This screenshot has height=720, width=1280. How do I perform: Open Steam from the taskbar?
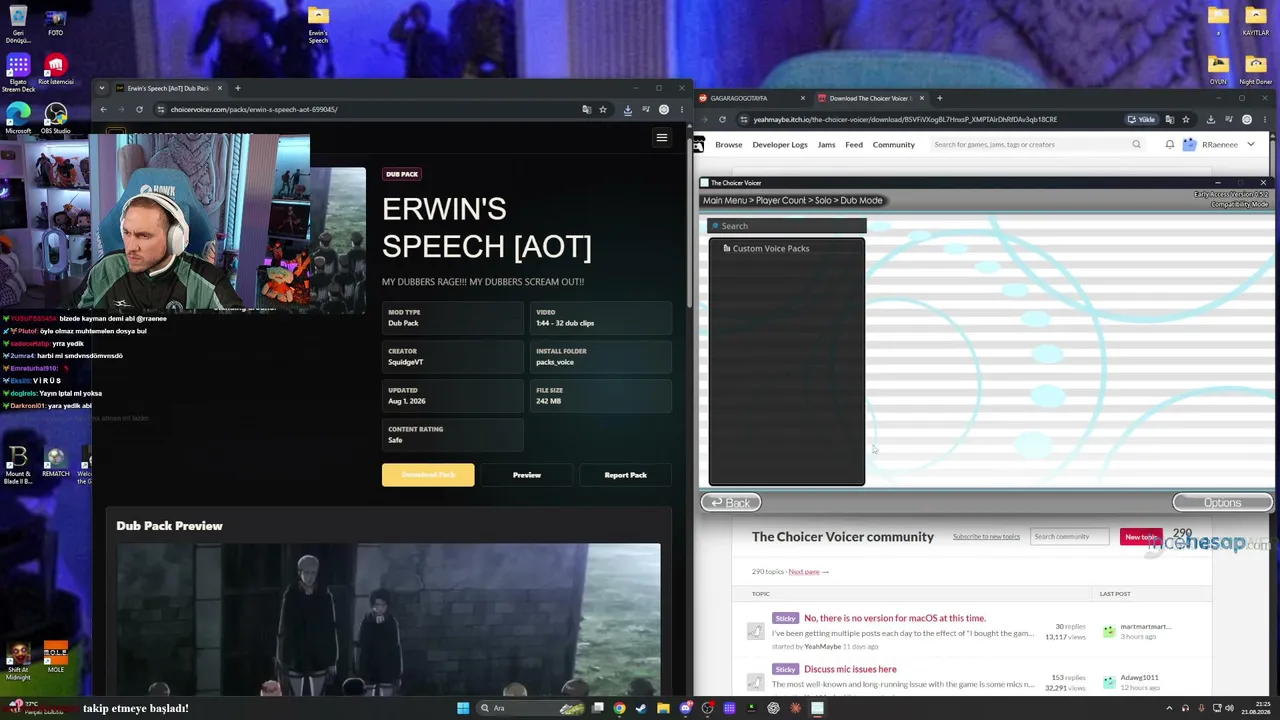click(641, 708)
